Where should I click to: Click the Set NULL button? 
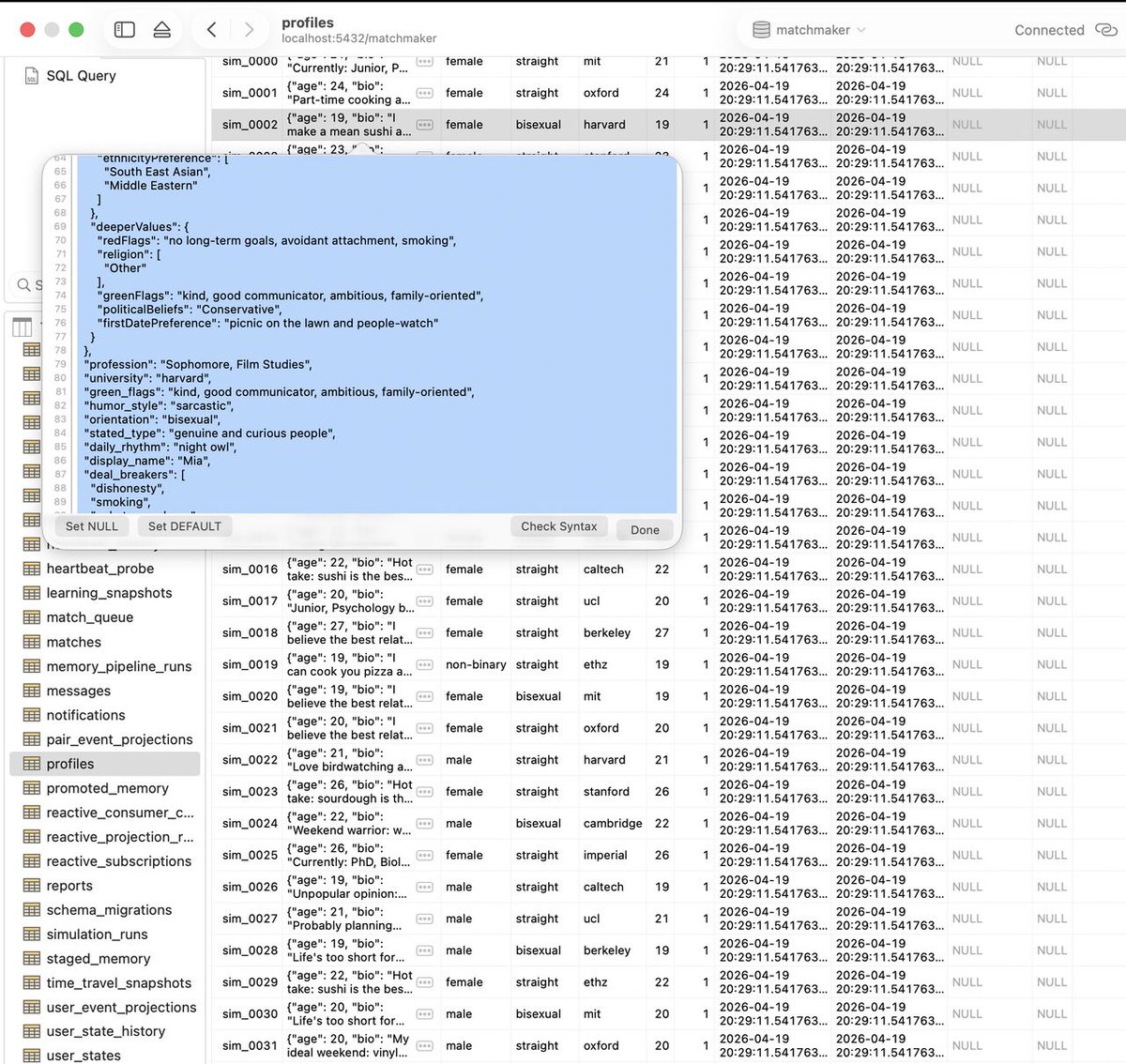[92, 526]
